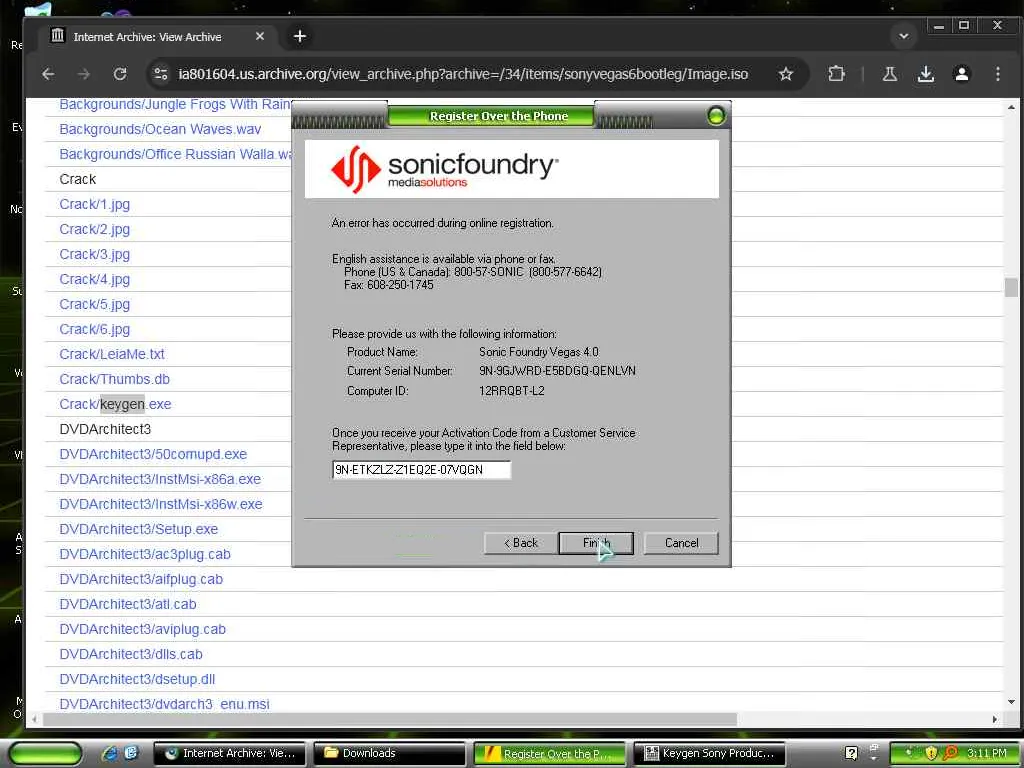Open site information icon in address bar
1024x768 pixels.
point(161,74)
